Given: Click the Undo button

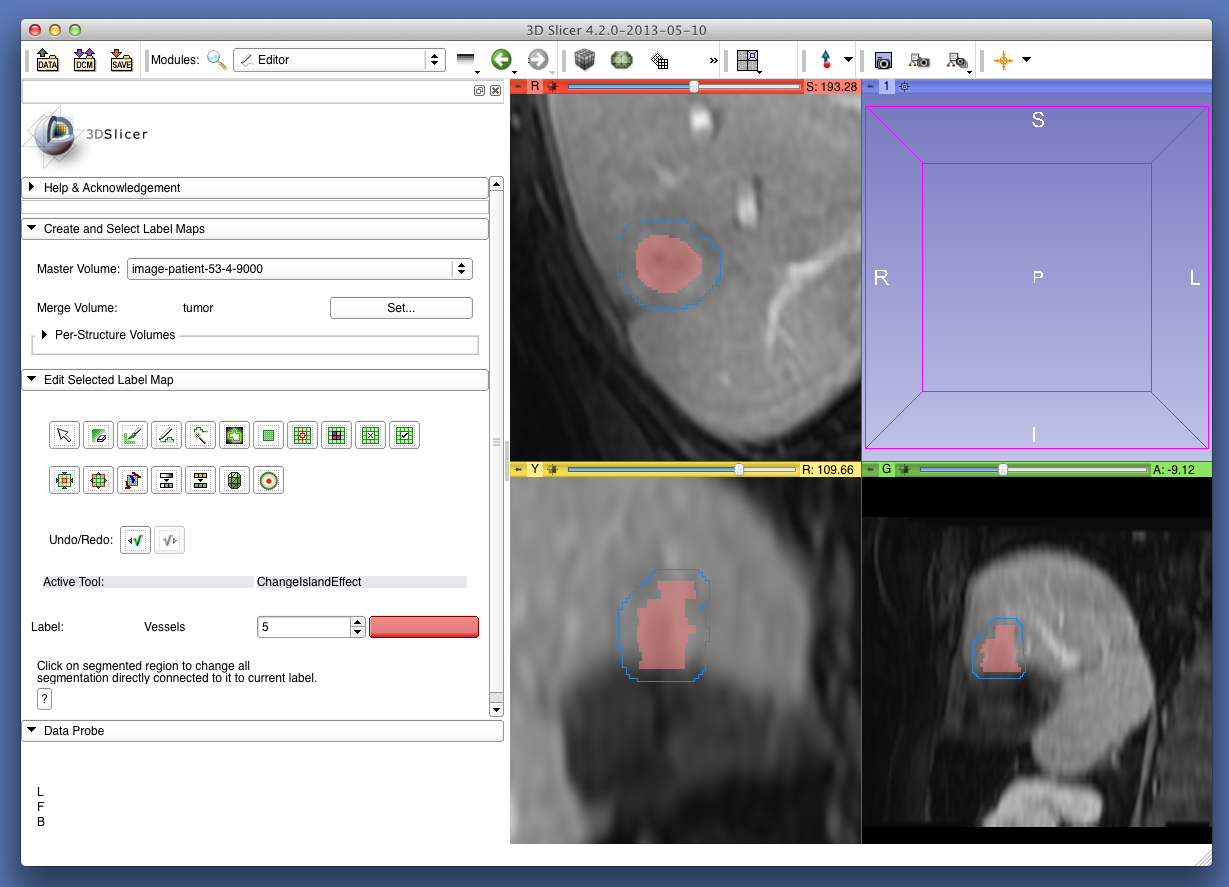Looking at the screenshot, I should [x=135, y=541].
